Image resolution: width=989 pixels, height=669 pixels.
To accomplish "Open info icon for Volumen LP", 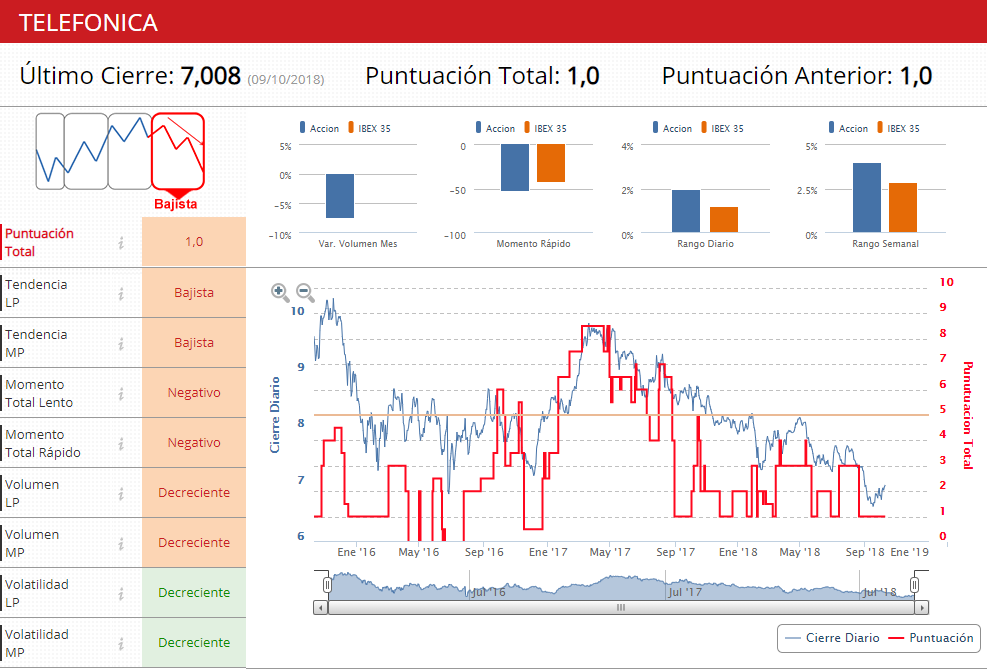I will pos(121,494).
